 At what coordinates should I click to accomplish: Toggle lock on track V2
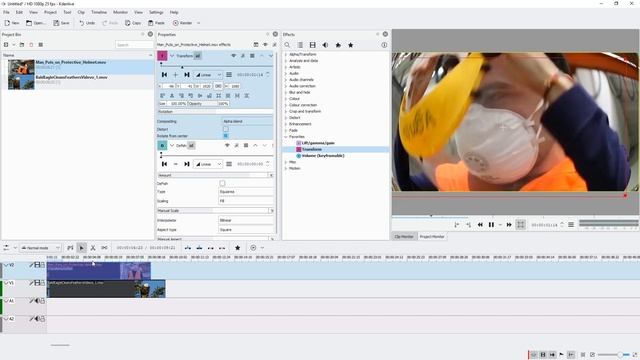(42, 265)
